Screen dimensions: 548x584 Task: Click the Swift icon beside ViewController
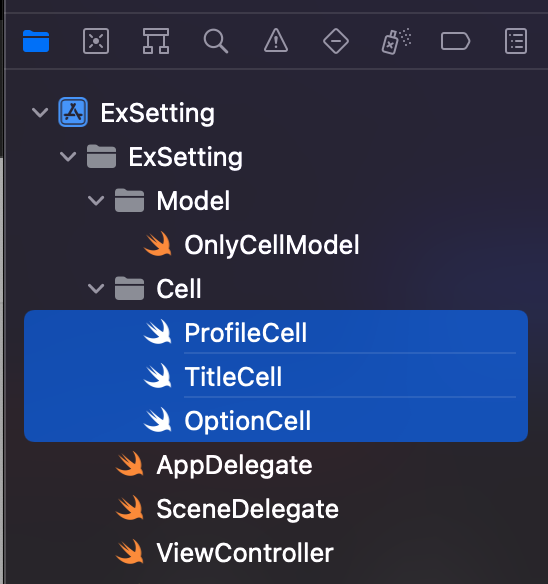[130, 552]
